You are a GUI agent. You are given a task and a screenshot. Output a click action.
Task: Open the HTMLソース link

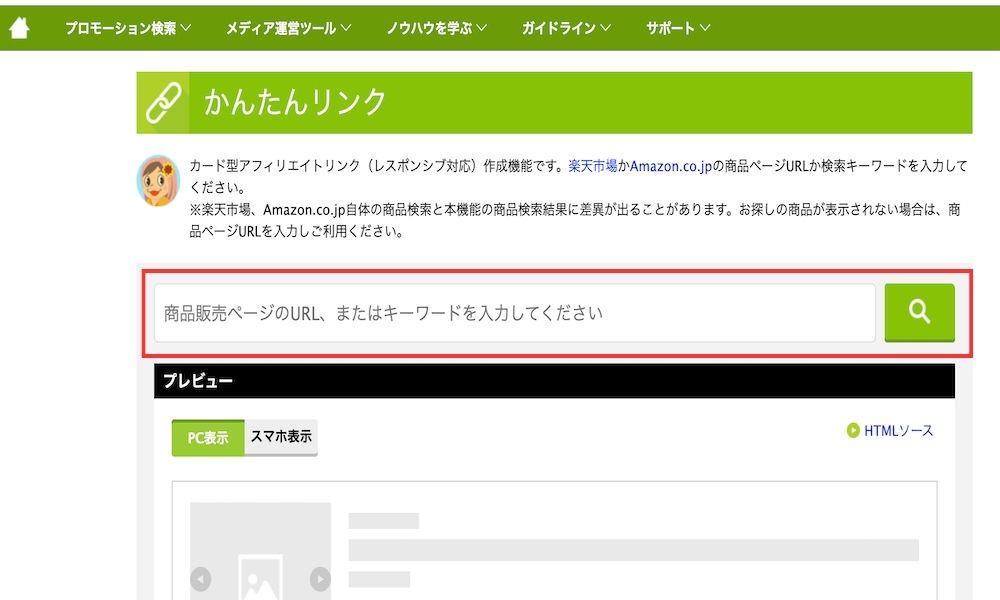click(x=890, y=431)
